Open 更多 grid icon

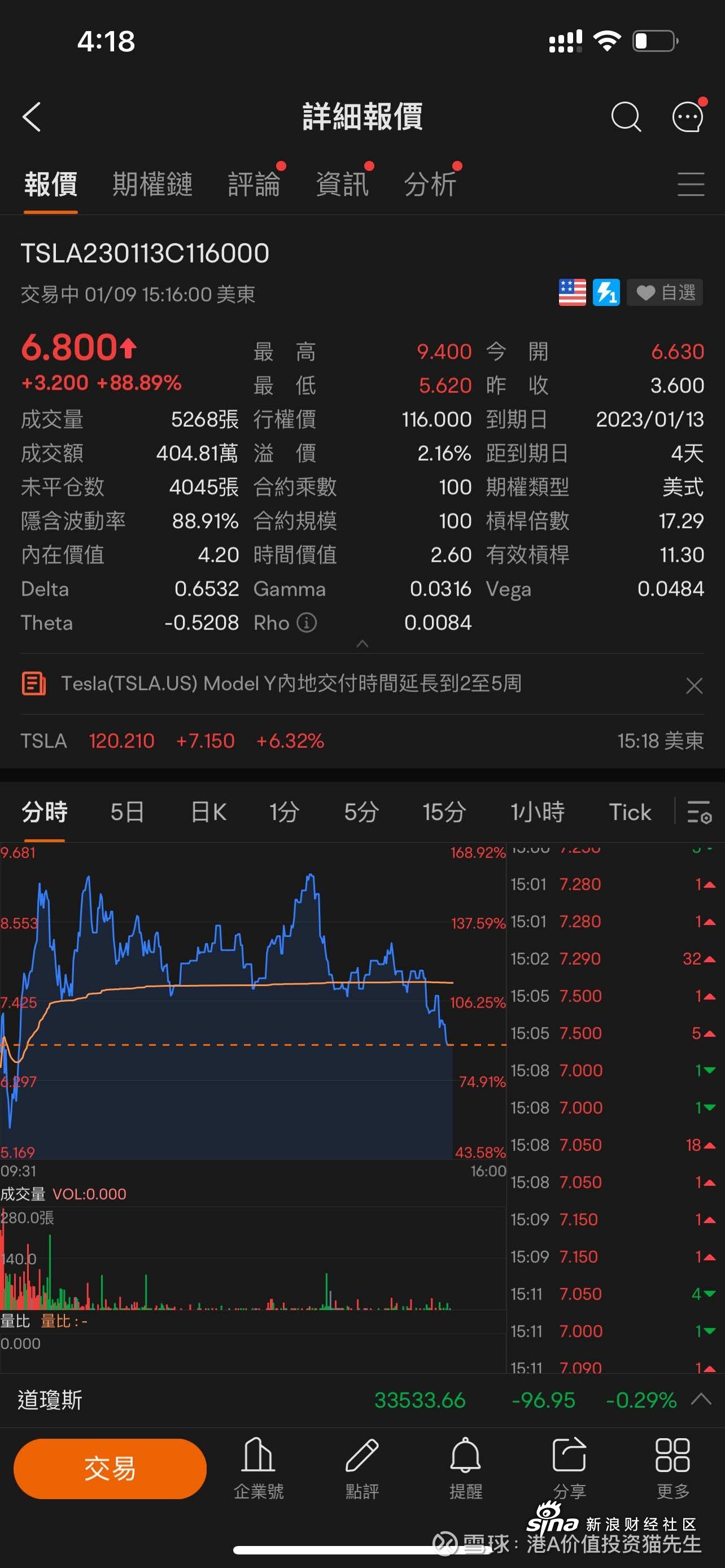coord(672,1468)
